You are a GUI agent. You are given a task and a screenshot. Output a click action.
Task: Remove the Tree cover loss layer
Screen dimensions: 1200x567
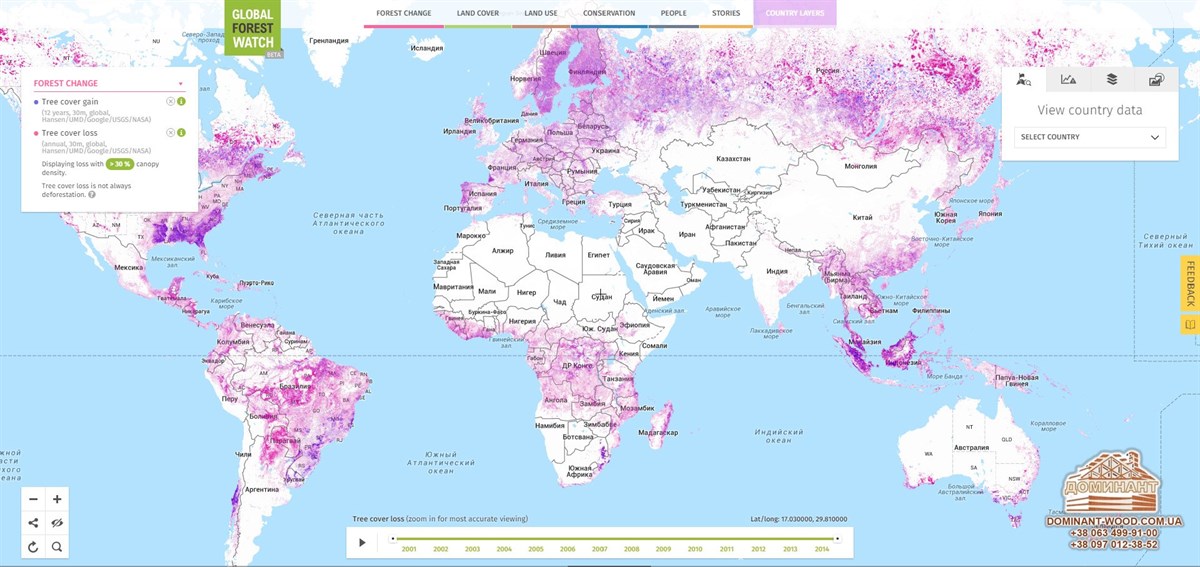[171, 132]
